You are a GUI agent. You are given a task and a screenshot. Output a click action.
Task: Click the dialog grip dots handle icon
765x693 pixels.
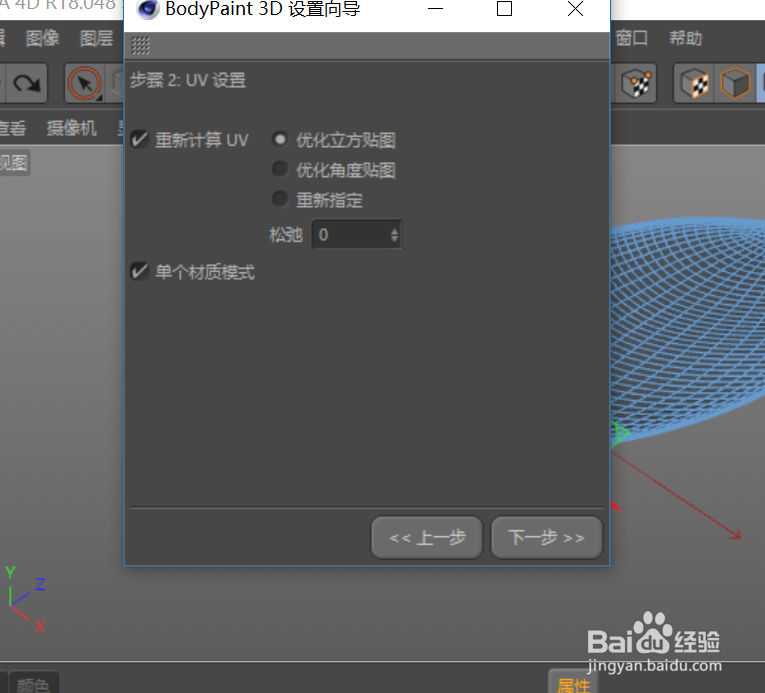click(x=141, y=46)
